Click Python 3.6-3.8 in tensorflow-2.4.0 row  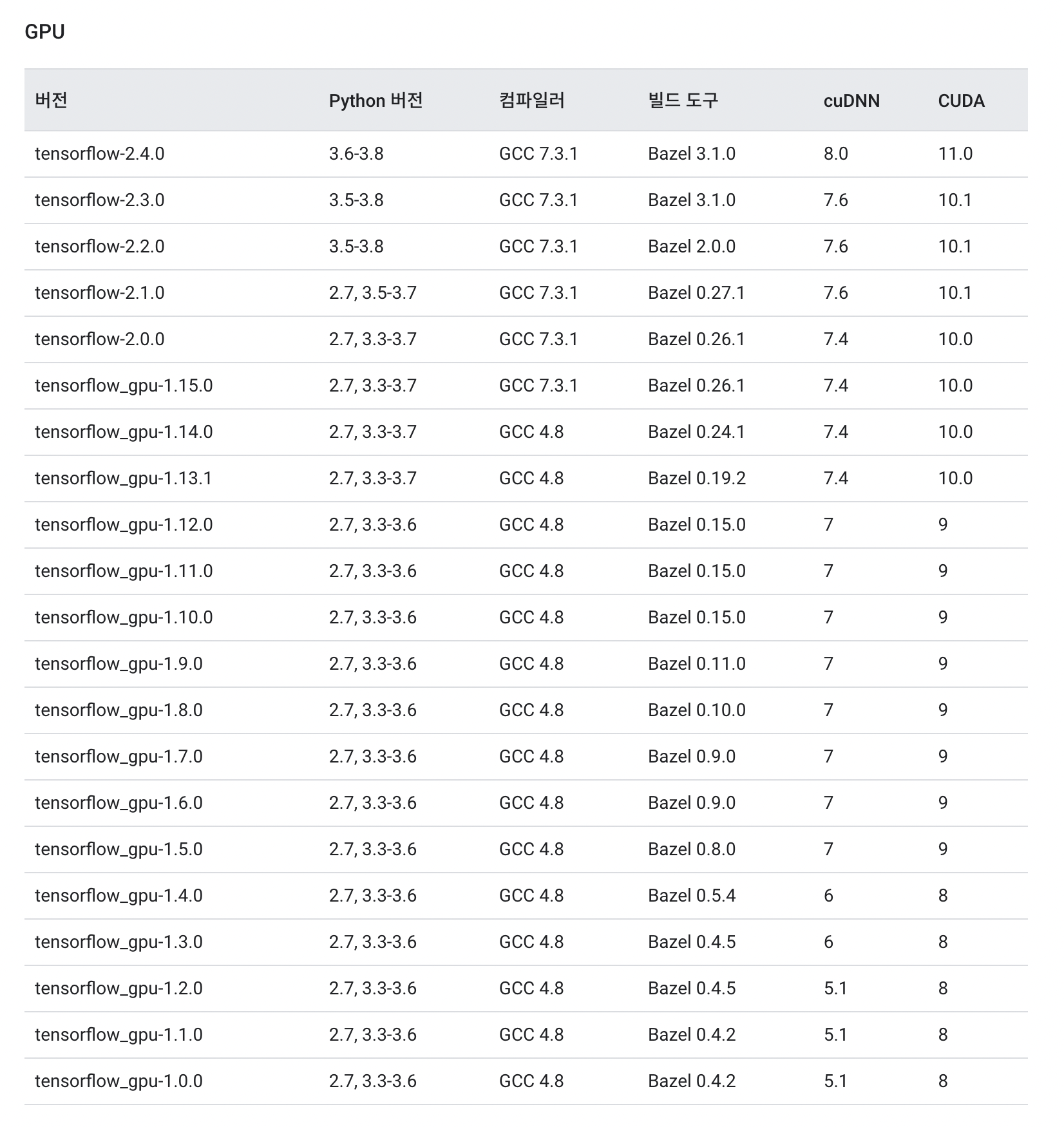click(356, 154)
